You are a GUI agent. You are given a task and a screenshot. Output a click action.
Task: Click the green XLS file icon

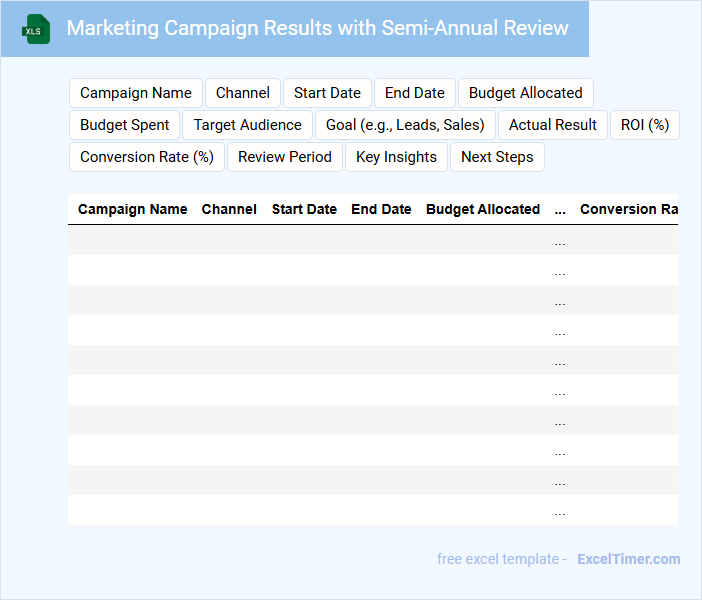pyautogui.click(x=36, y=29)
